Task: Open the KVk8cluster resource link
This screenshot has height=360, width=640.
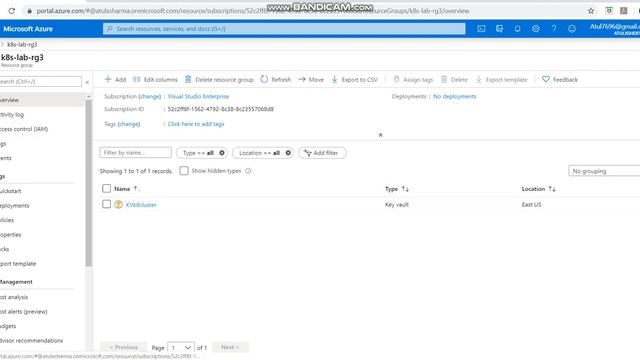Action: (x=141, y=204)
